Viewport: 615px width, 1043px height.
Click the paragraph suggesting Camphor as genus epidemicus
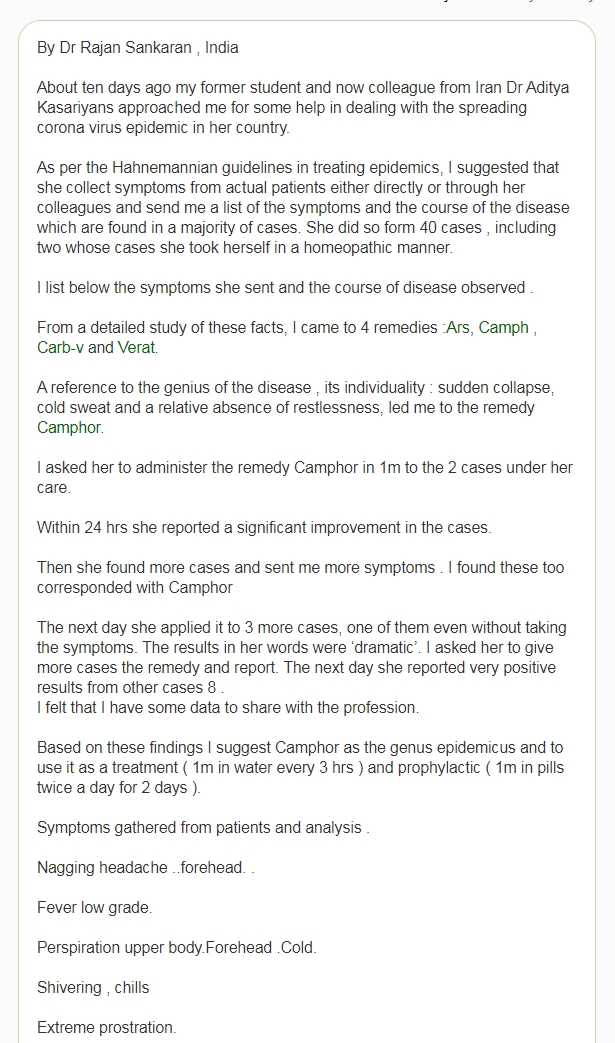[301, 768]
